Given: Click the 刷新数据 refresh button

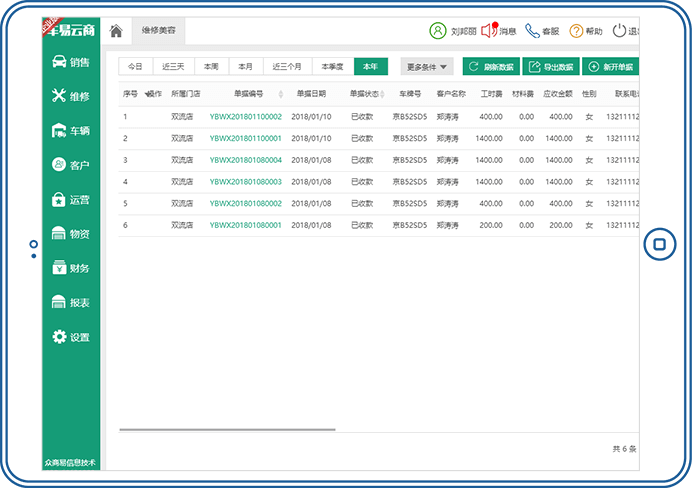Looking at the screenshot, I should [491, 67].
